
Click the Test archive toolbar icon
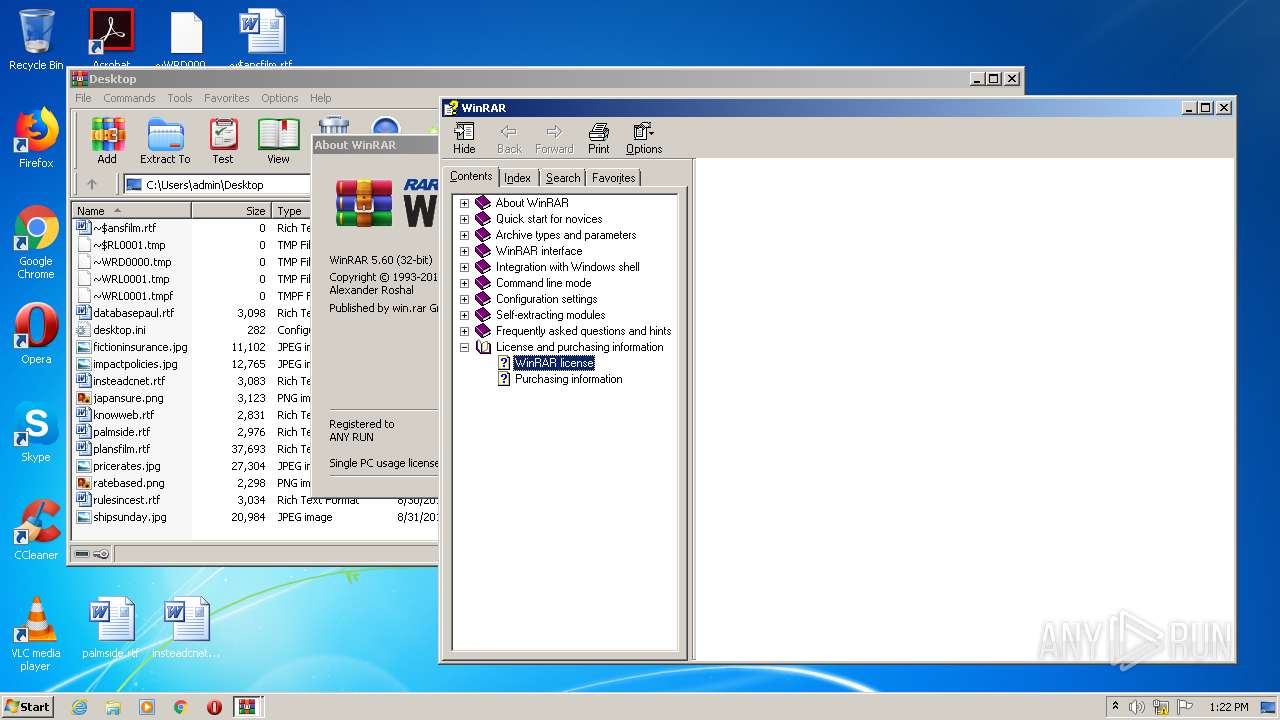pos(223,141)
